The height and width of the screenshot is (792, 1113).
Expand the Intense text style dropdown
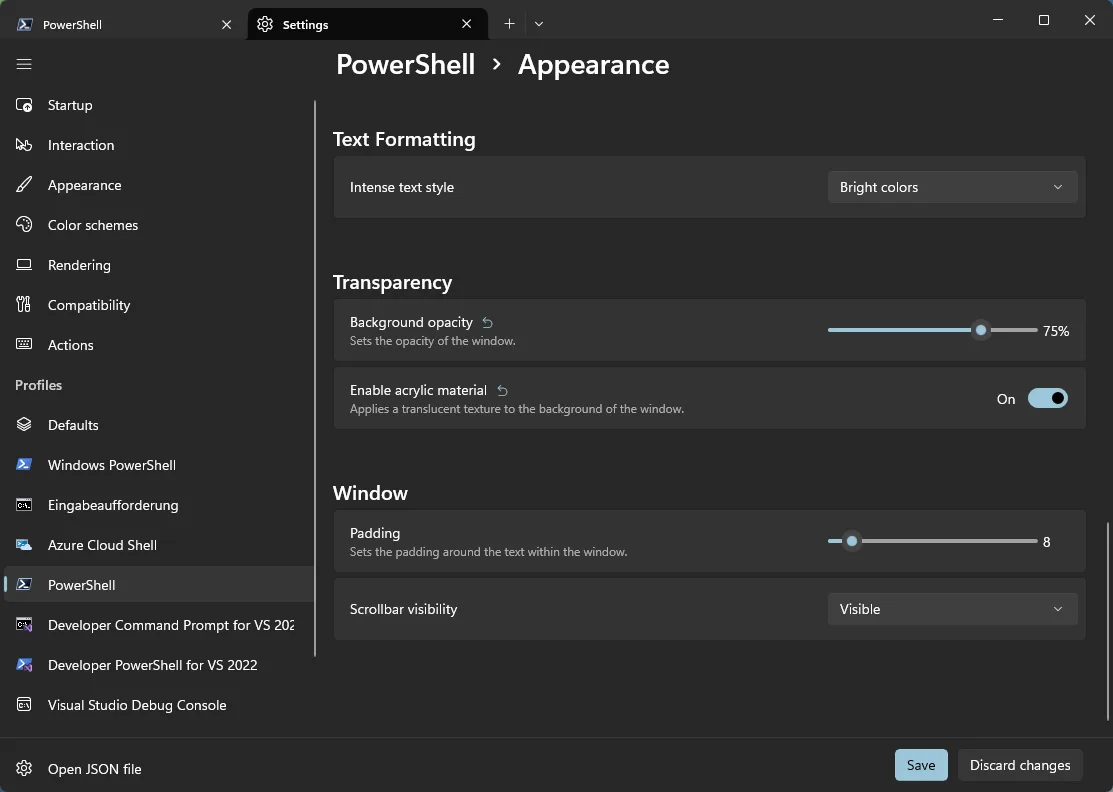coord(952,187)
